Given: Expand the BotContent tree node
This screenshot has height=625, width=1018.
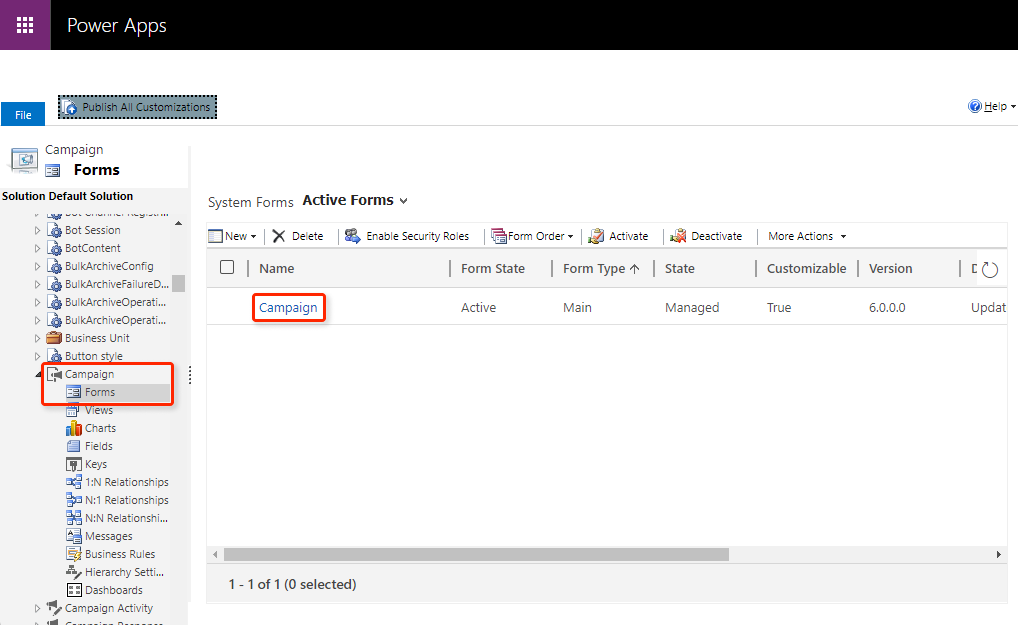Looking at the screenshot, I should (x=37, y=249).
